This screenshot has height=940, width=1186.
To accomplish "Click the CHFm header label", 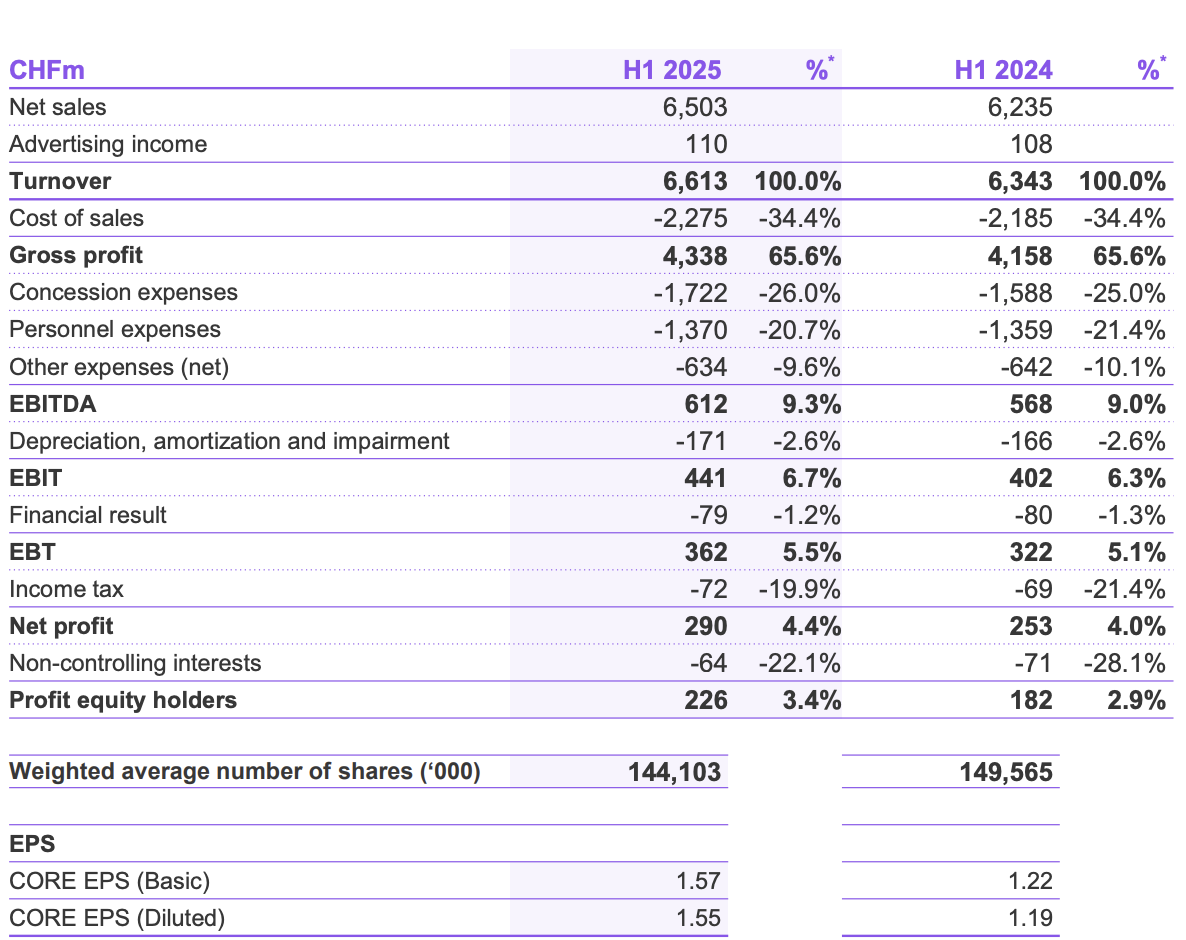I will click(47, 70).
